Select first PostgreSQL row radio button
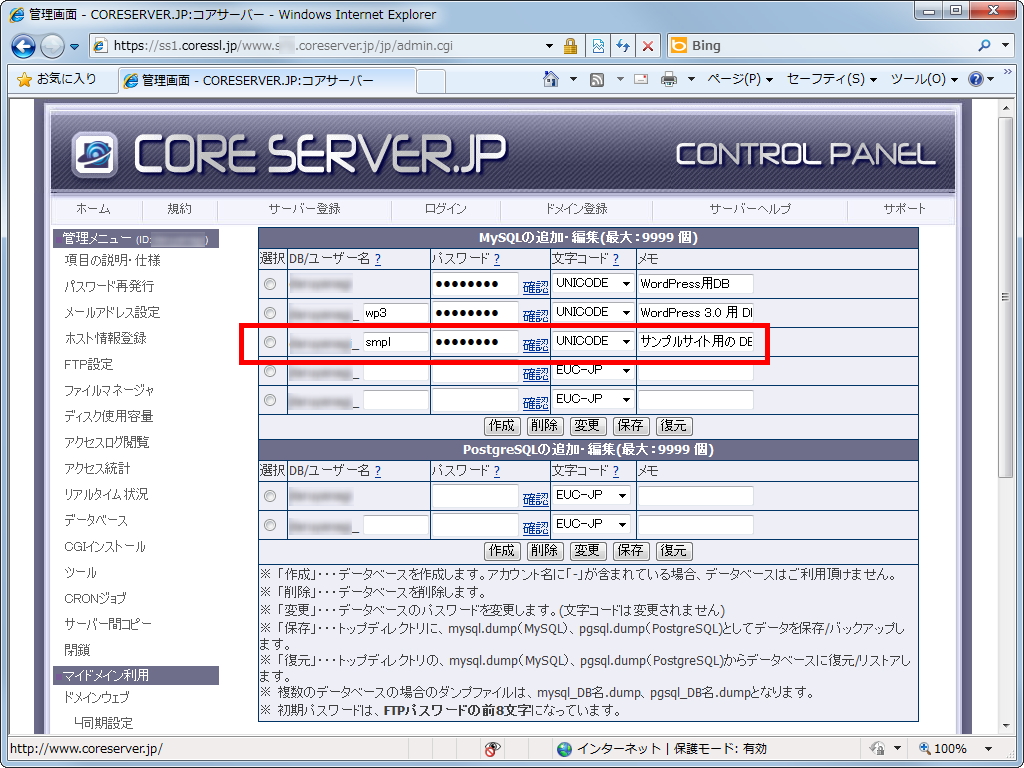Screen dimensions: 1024x768 point(270,496)
